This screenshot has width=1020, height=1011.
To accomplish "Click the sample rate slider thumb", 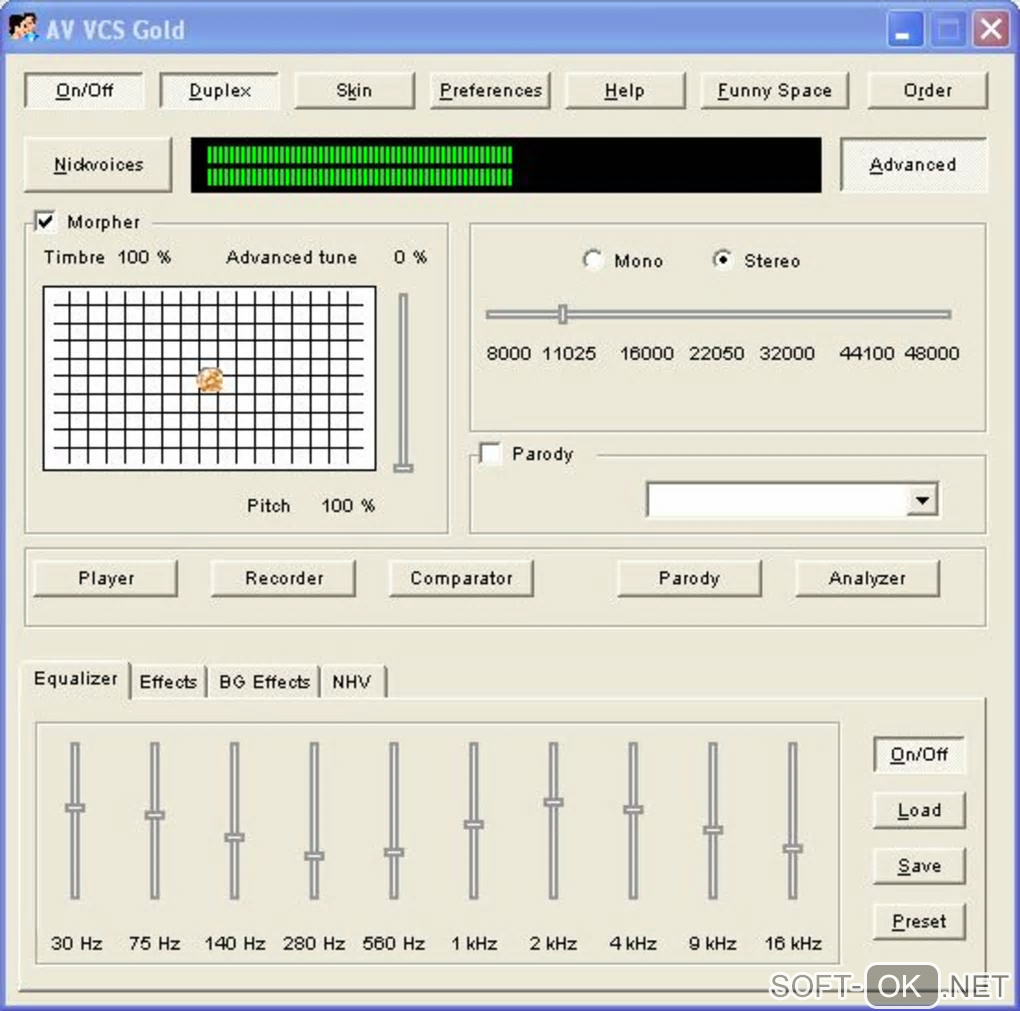I will coord(563,314).
